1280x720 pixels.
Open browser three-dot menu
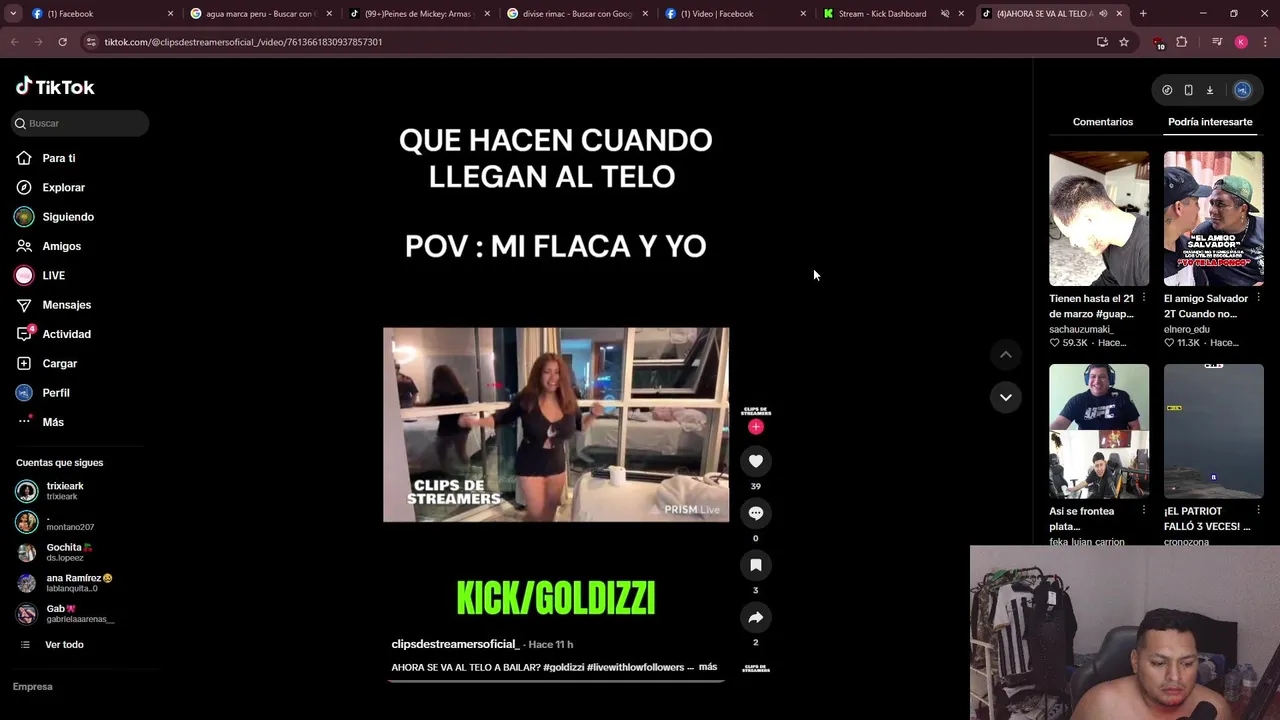1265,42
